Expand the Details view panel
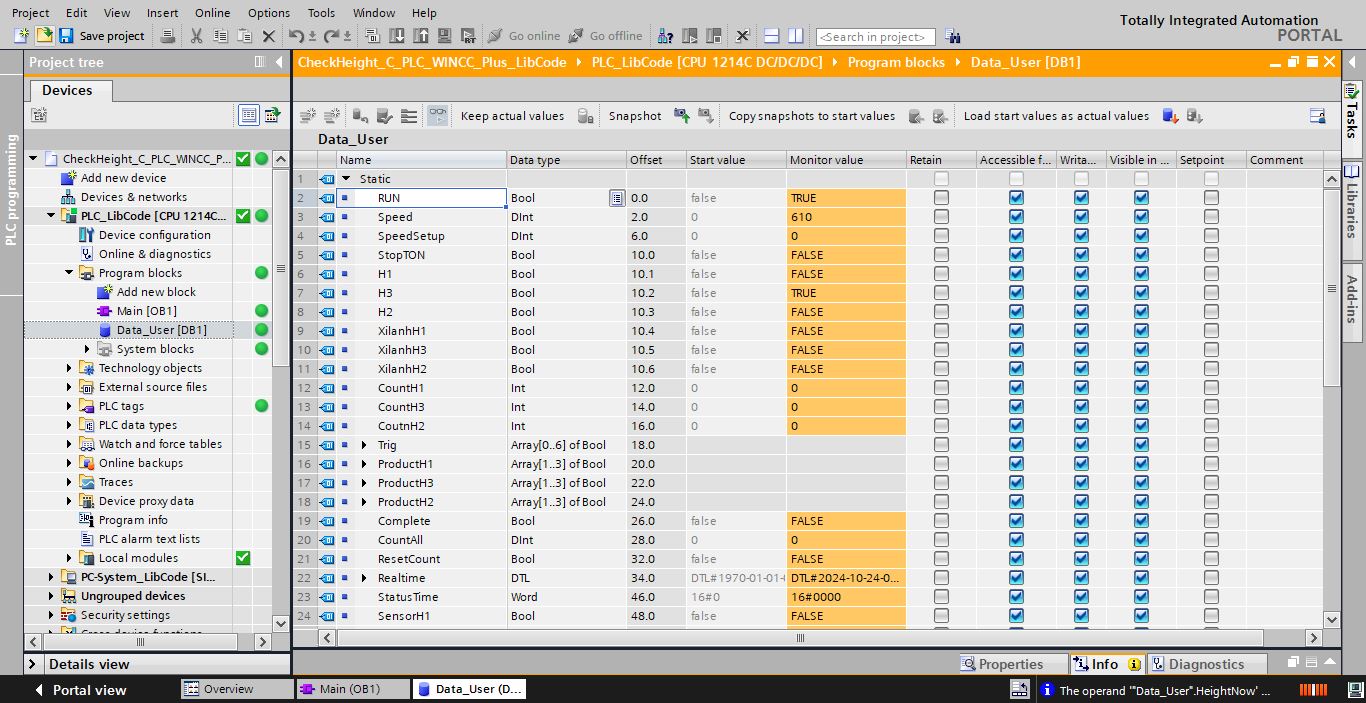 (31, 664)
